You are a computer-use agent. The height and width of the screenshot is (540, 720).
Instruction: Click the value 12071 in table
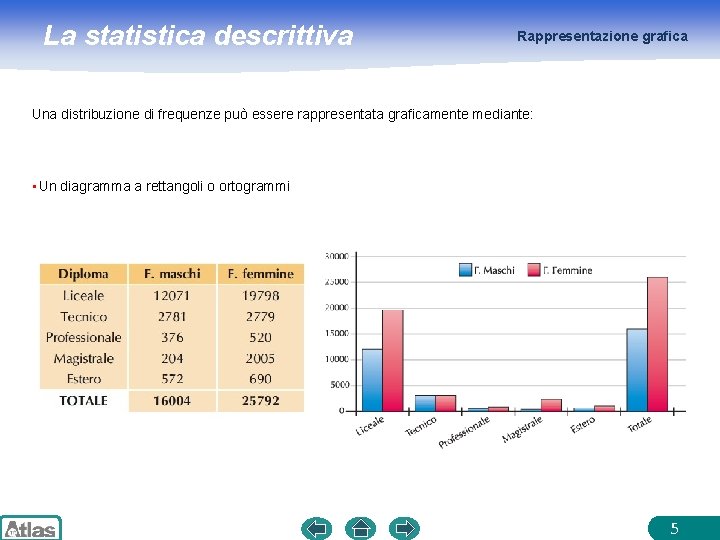pos(172,296)
